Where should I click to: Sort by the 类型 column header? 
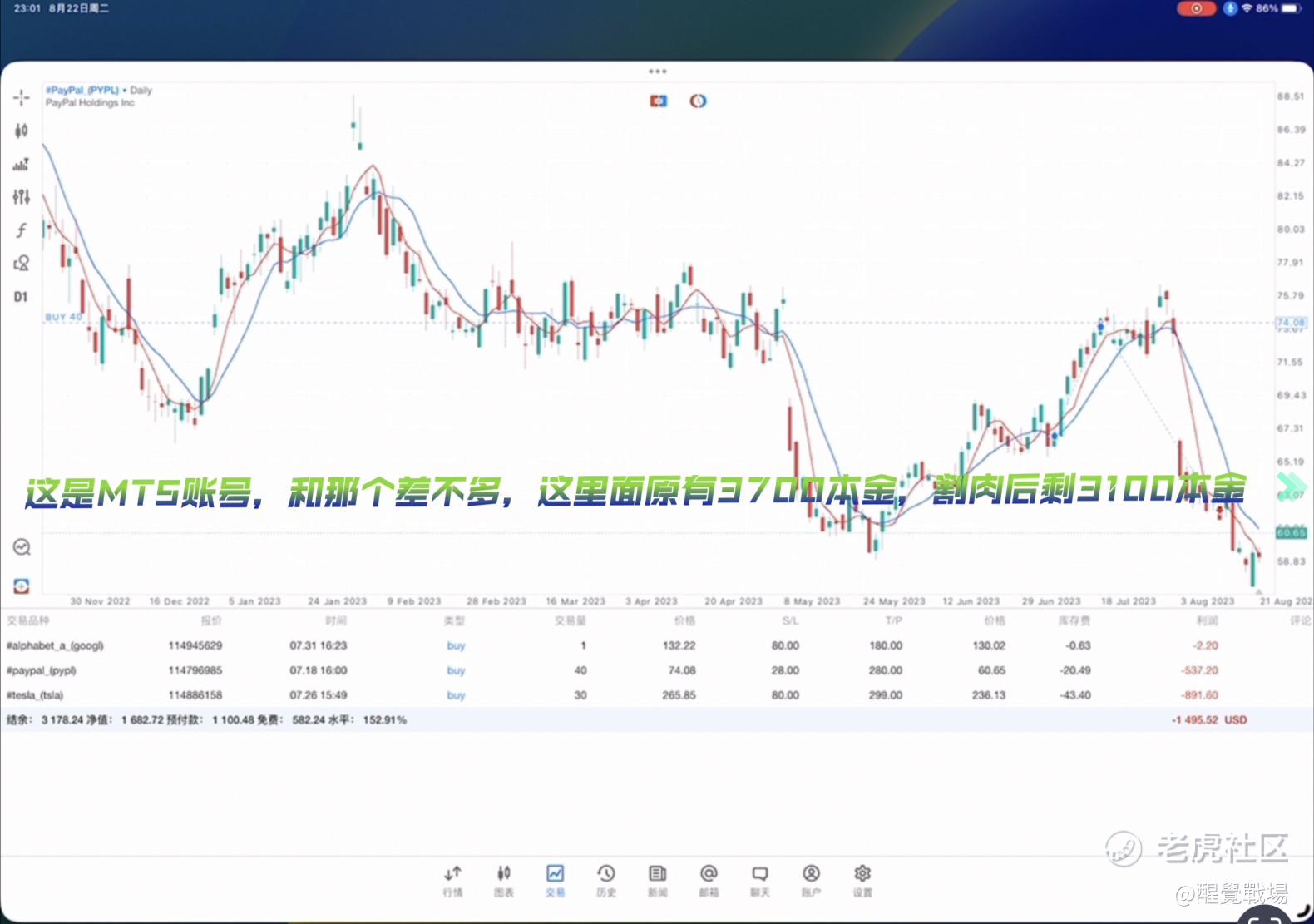(454, 620)
